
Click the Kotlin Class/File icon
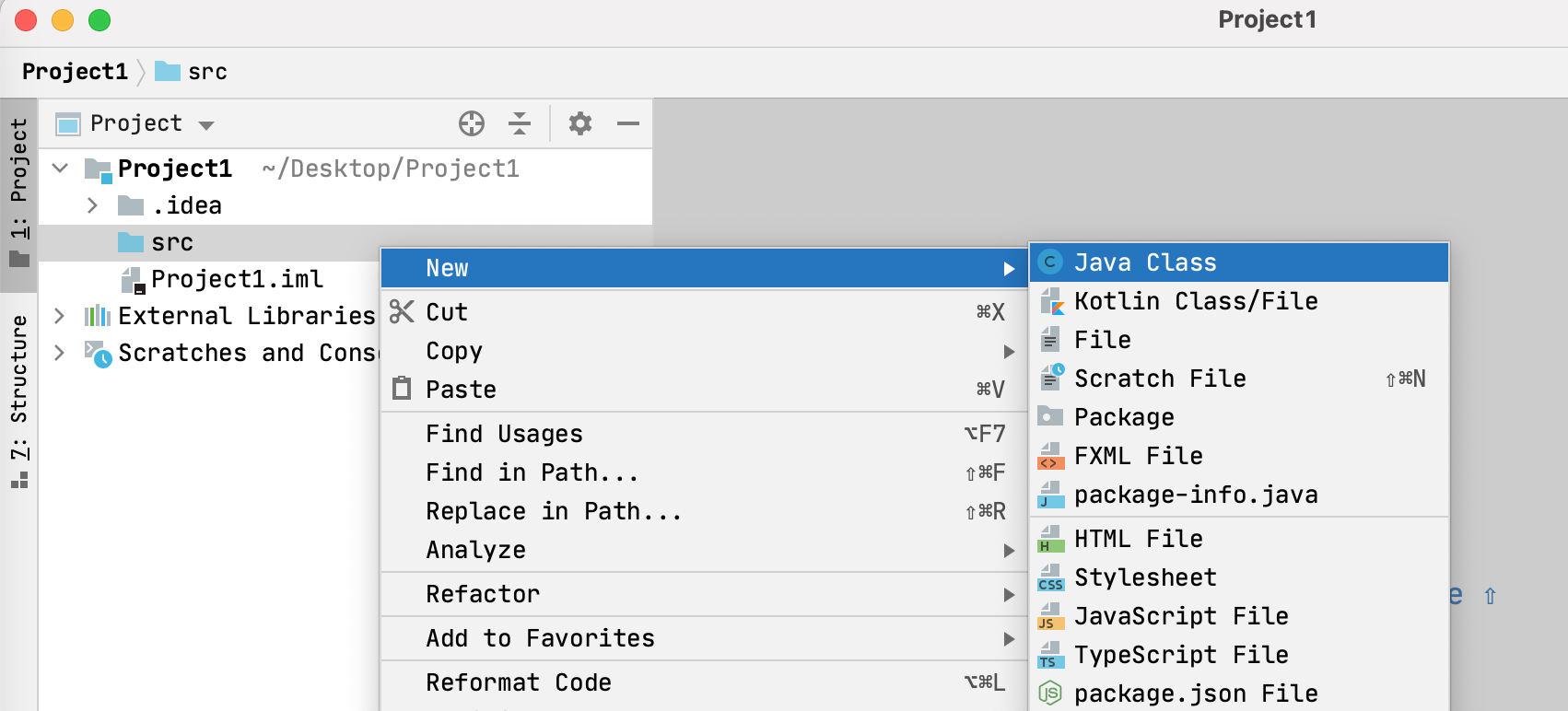1051,301
